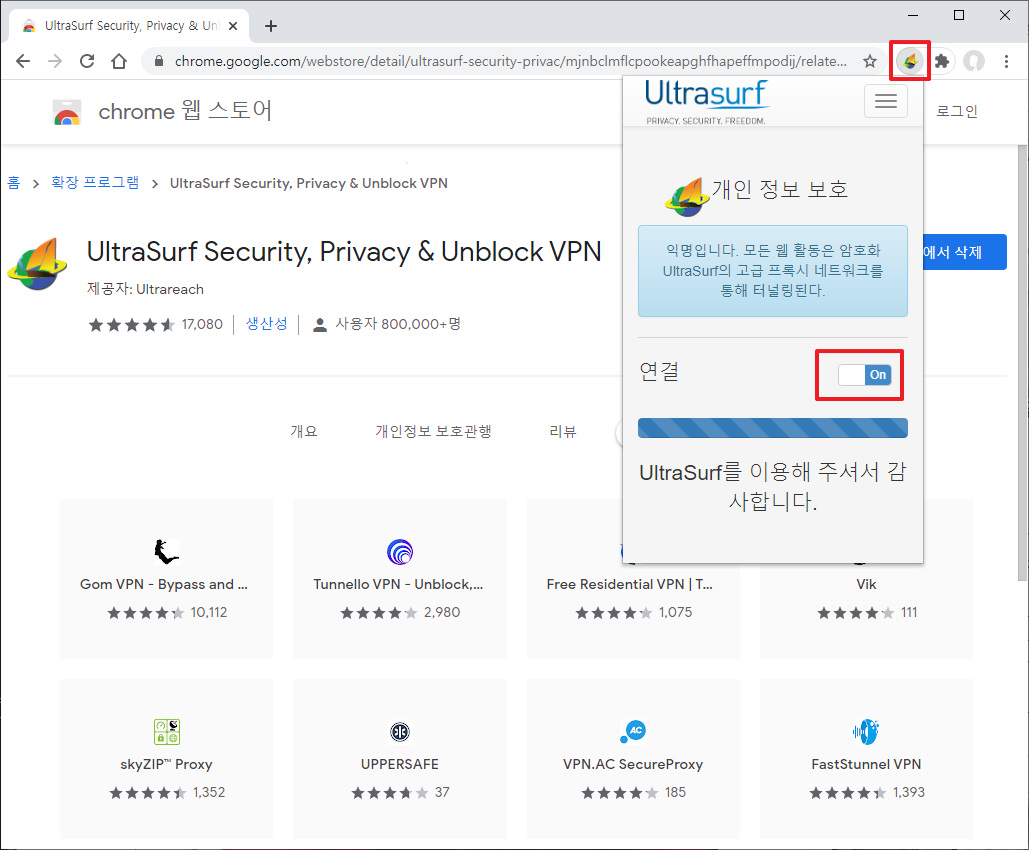1029x850 pixels.
Task: Open the Chrome profile avatar
Action: coord(974,62)
